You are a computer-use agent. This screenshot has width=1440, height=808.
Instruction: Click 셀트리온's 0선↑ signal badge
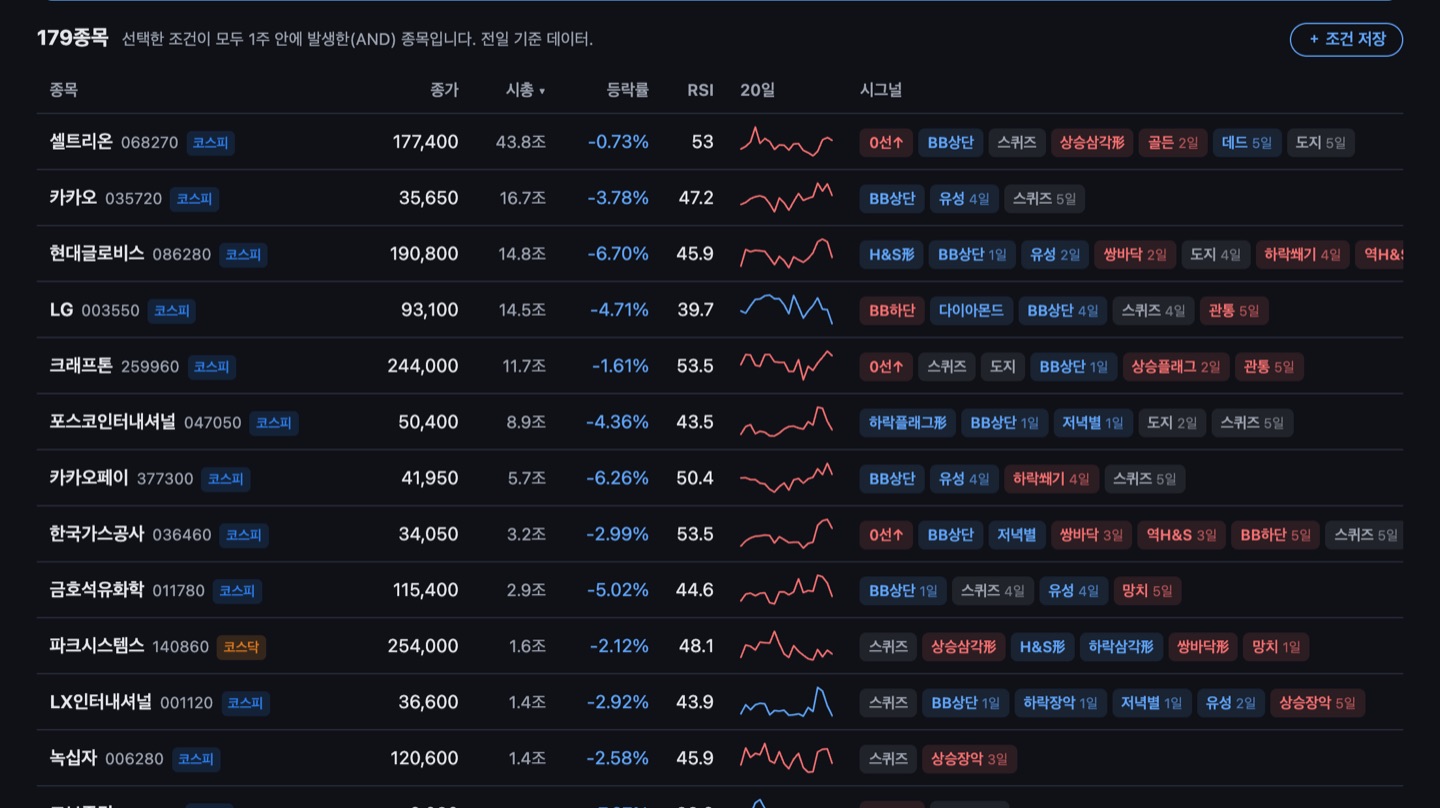[x=886, y=143]
